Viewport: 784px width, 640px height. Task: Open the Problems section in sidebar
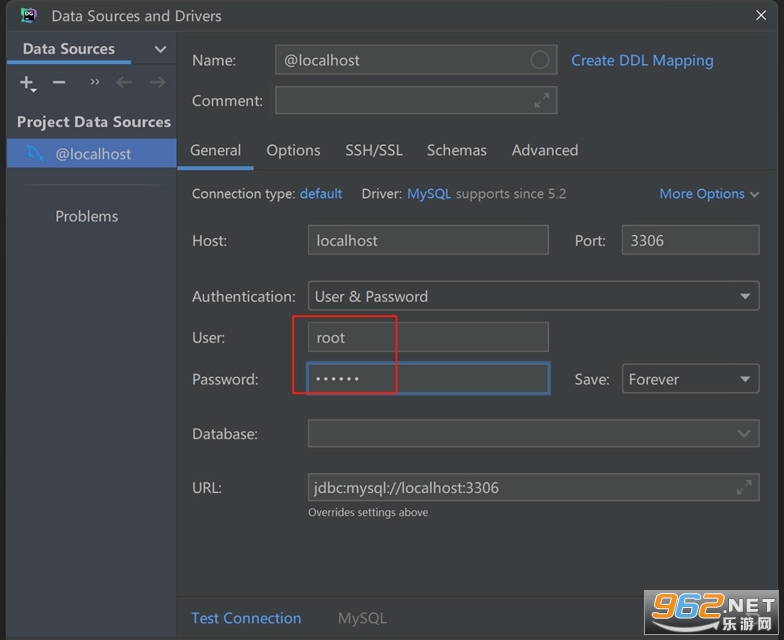[87, 216]
